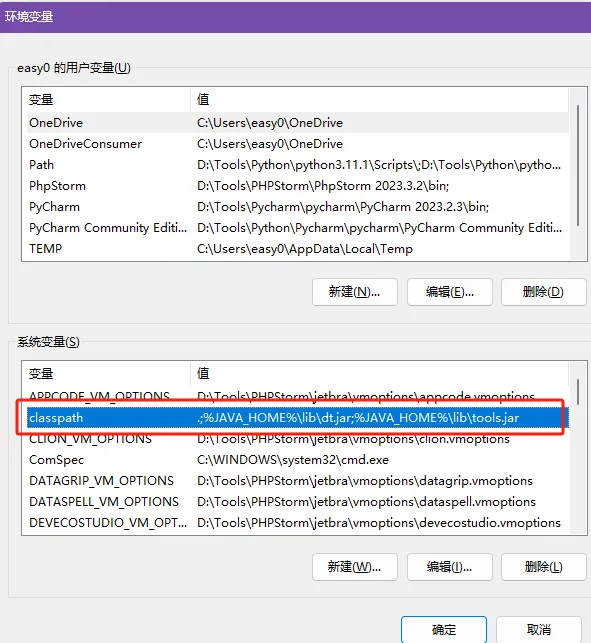Select the DATAGRIP_VM_OPTIONS row
This screenshot has width=591, height=643.
point(298,481)
